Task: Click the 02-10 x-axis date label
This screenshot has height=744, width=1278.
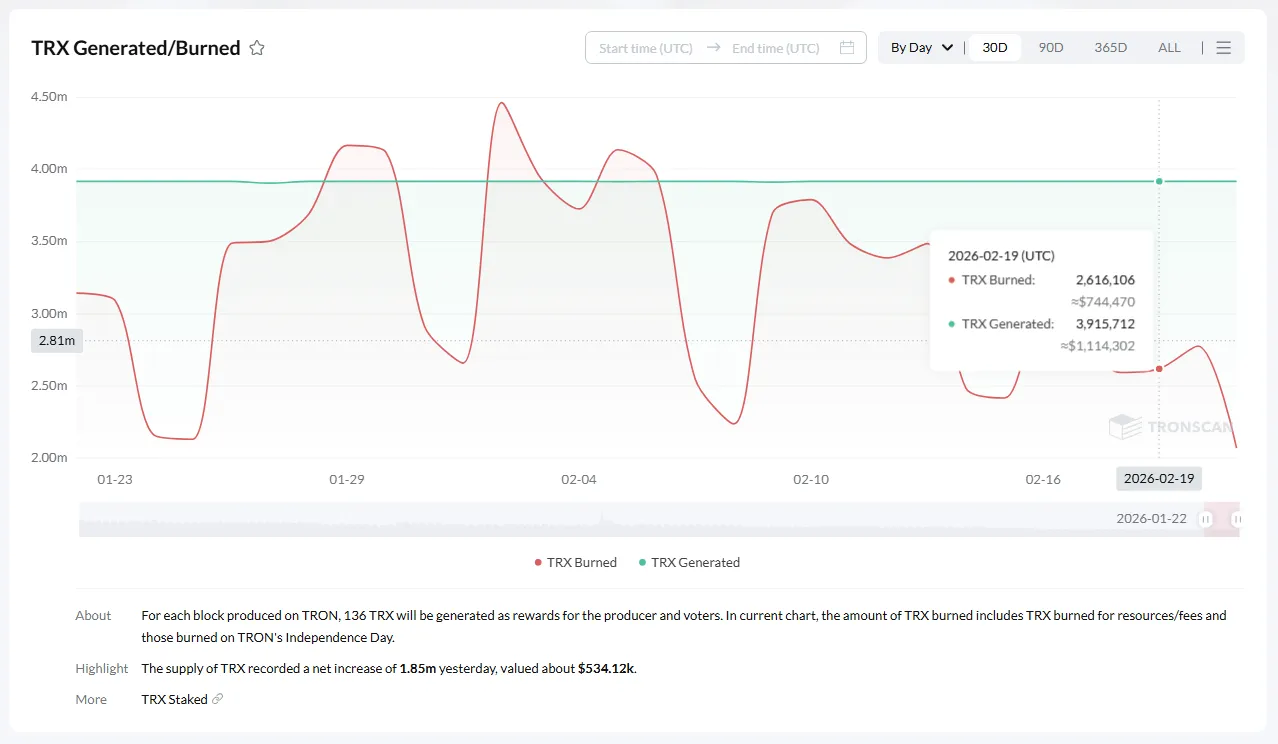Action: pos(811,479)
